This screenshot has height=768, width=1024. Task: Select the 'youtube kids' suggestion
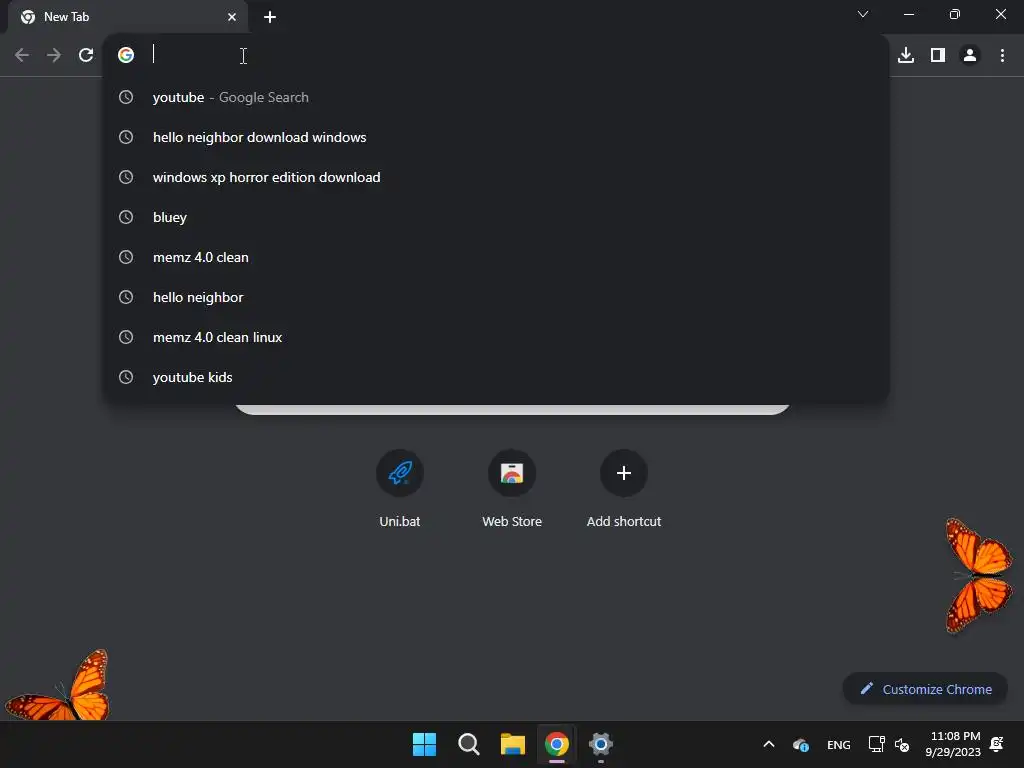pos(496,377)
